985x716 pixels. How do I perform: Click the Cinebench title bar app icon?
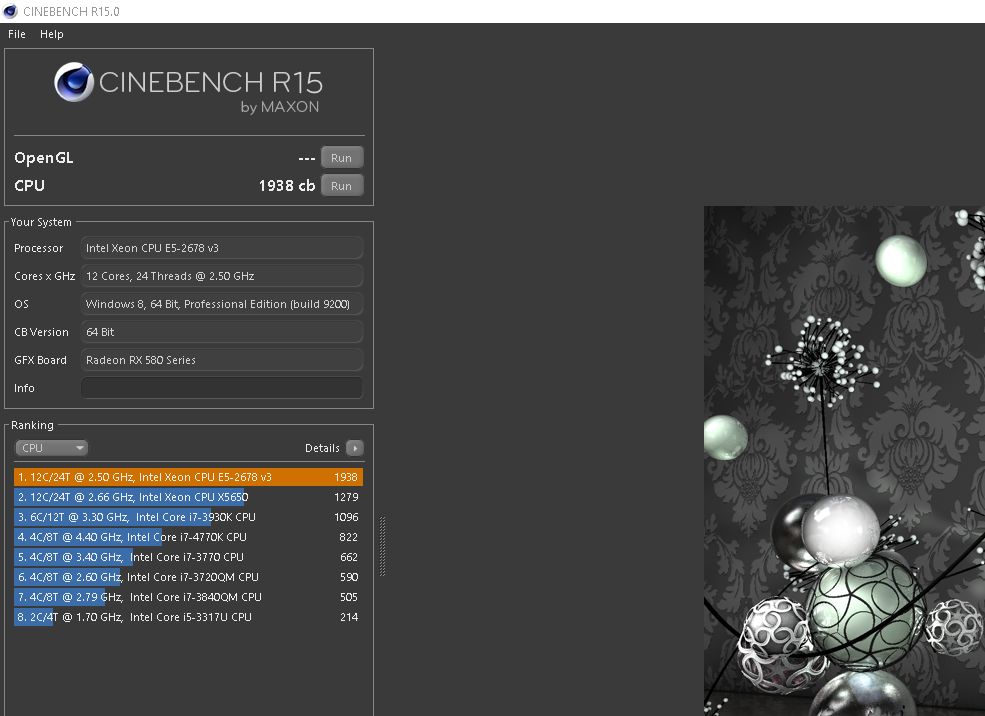pos(10,11)
